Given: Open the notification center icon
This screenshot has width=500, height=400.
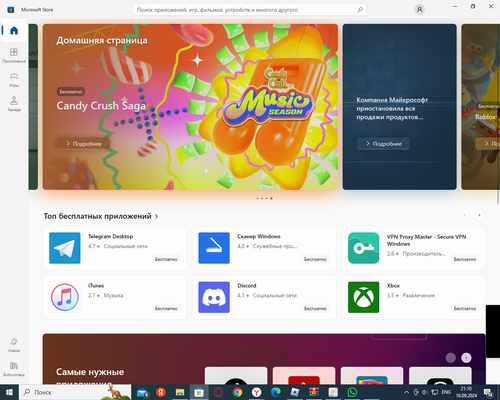Looking at the screenshot, I should point(488,392).
